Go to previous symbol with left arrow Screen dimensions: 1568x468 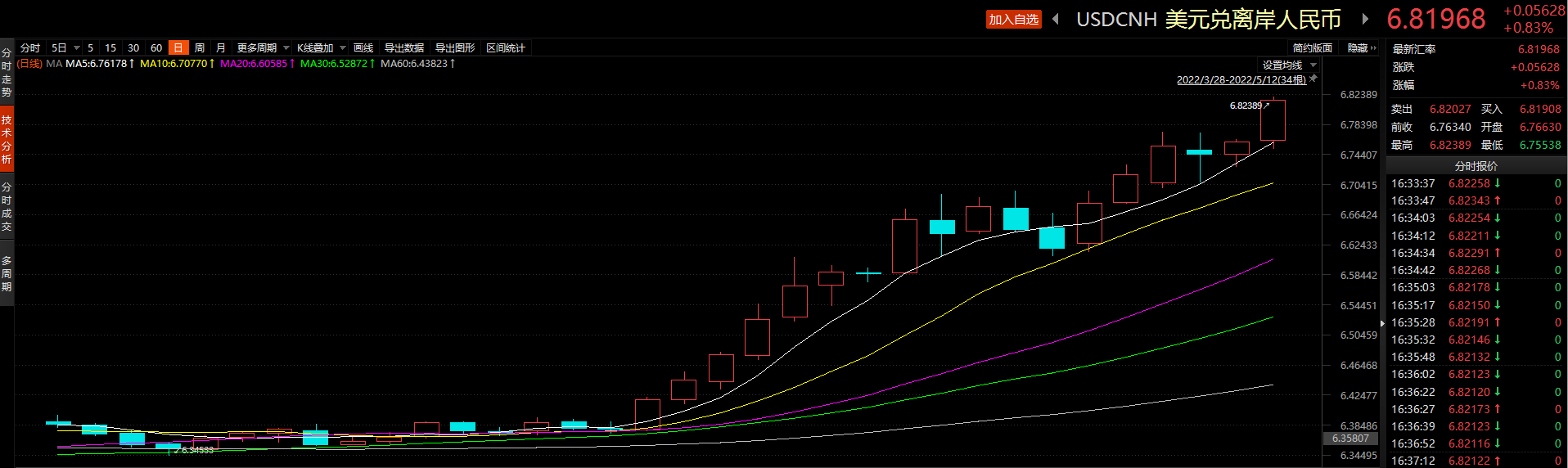click(x=1056, y=19)
